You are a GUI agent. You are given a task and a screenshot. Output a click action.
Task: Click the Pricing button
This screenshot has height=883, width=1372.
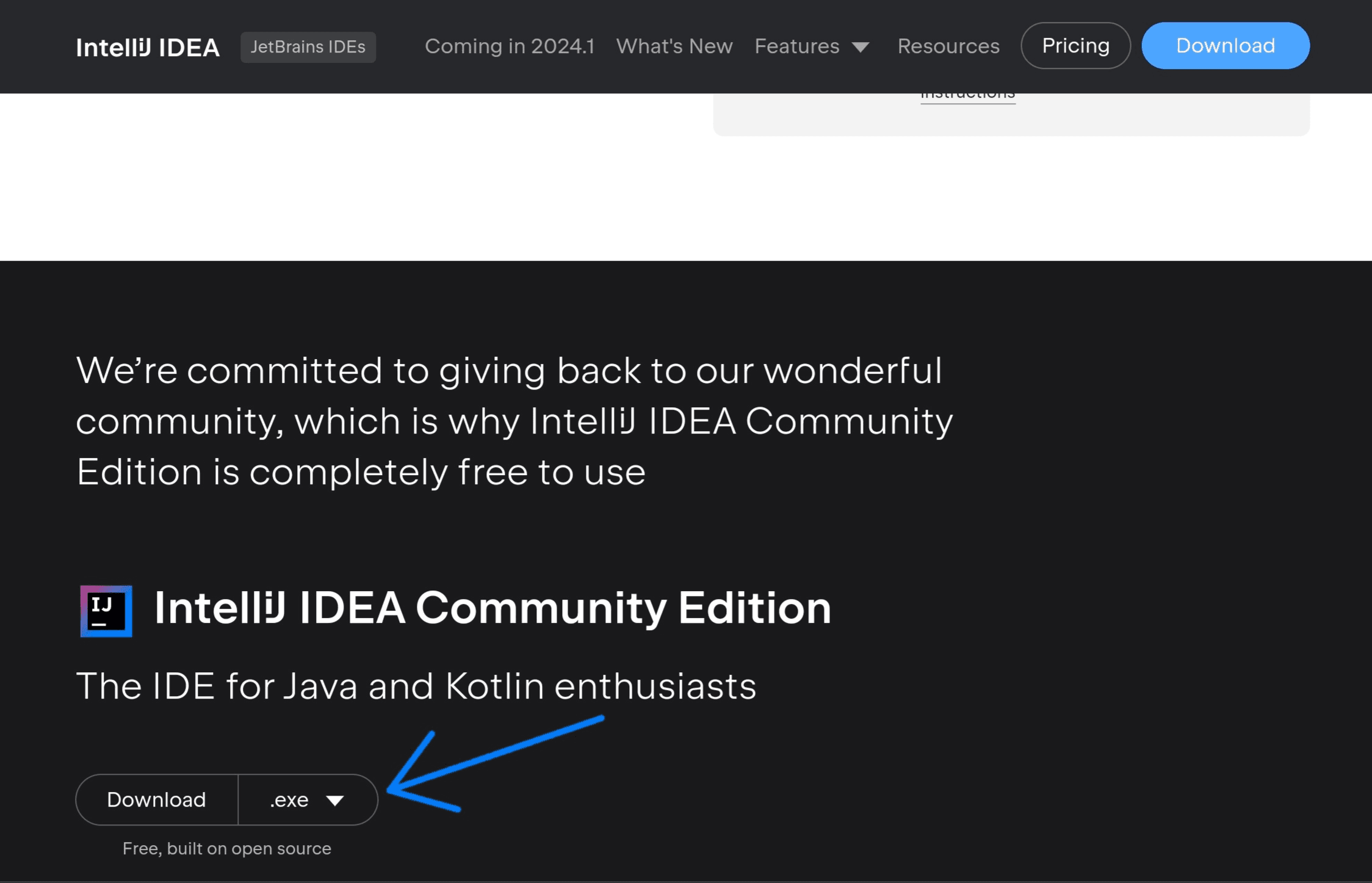(x=1076, y=46)
